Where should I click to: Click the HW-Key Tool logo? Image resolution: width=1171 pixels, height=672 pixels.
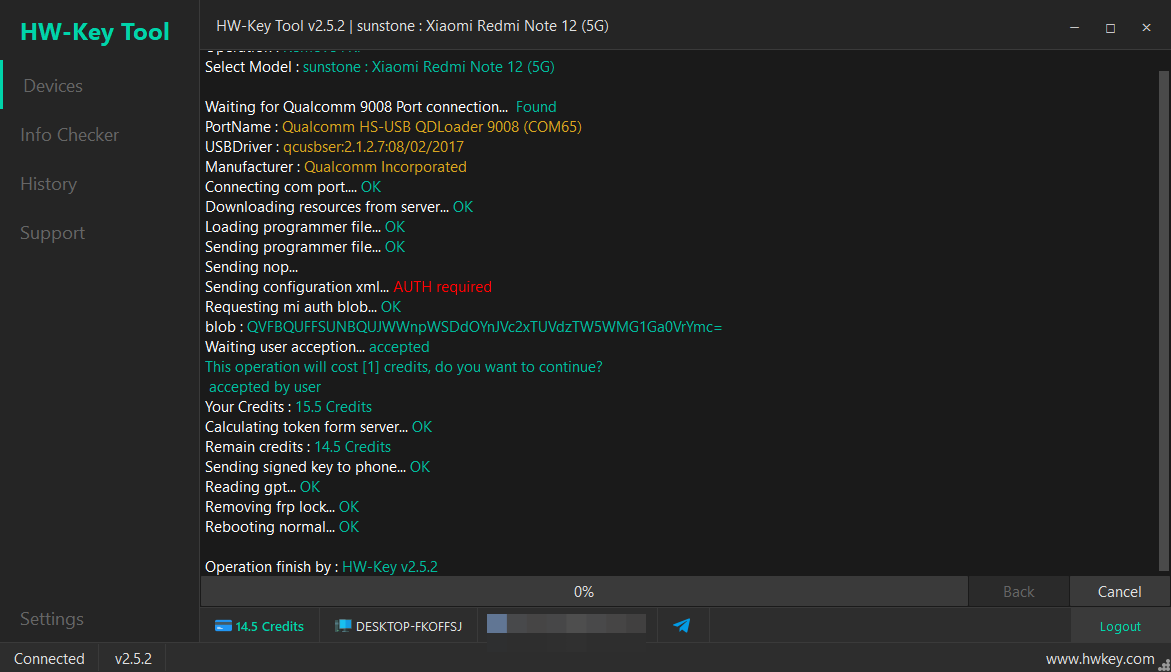(x=95, y=32)
